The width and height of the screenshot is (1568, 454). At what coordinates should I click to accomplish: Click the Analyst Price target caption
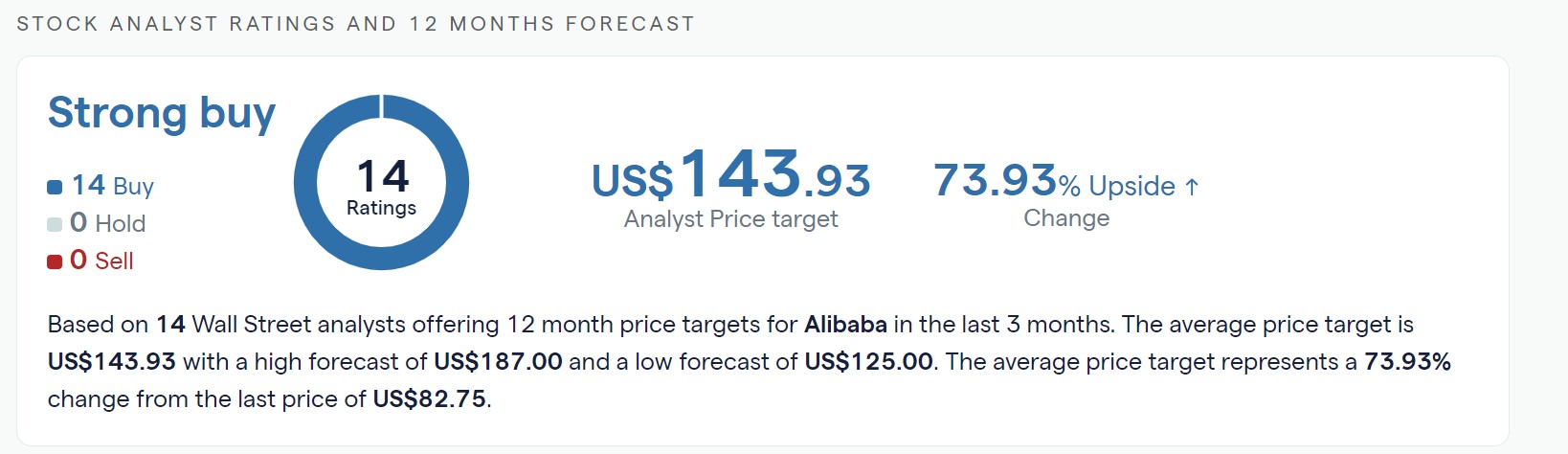[x=730, y=219]
